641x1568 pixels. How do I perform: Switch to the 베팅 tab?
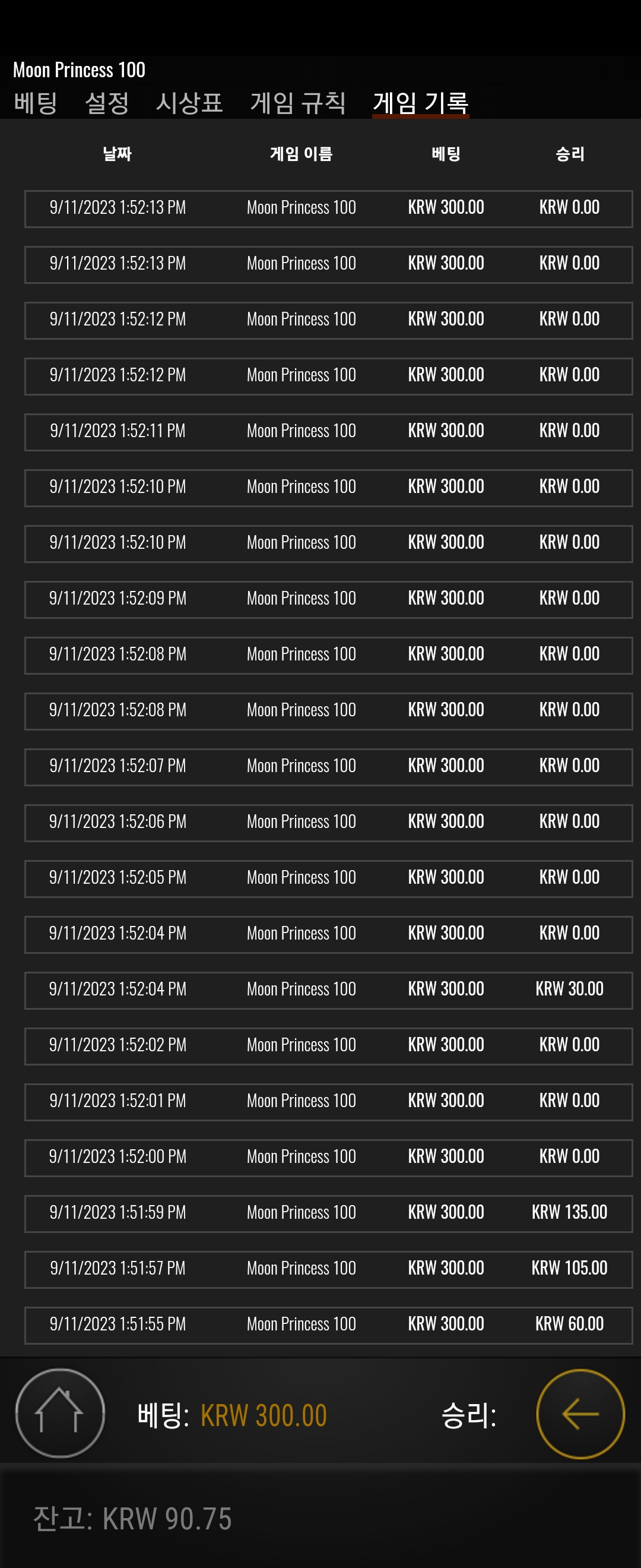[35, 102]
